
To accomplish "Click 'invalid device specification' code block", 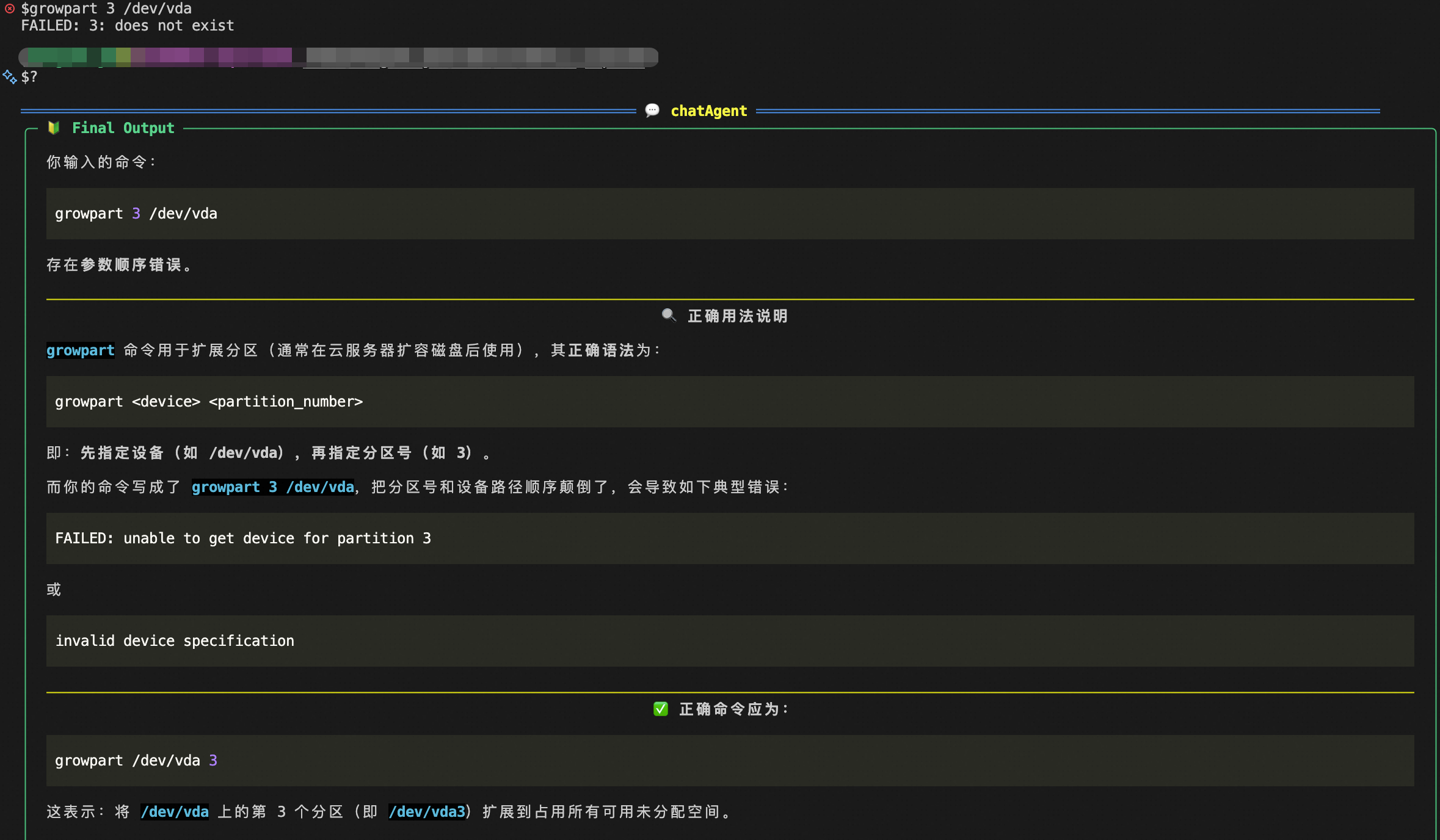I will coord(175,641).
